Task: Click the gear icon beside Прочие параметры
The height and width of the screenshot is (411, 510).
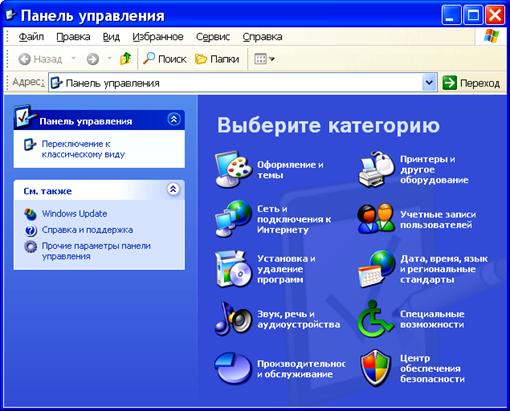Action: point(30,247)
